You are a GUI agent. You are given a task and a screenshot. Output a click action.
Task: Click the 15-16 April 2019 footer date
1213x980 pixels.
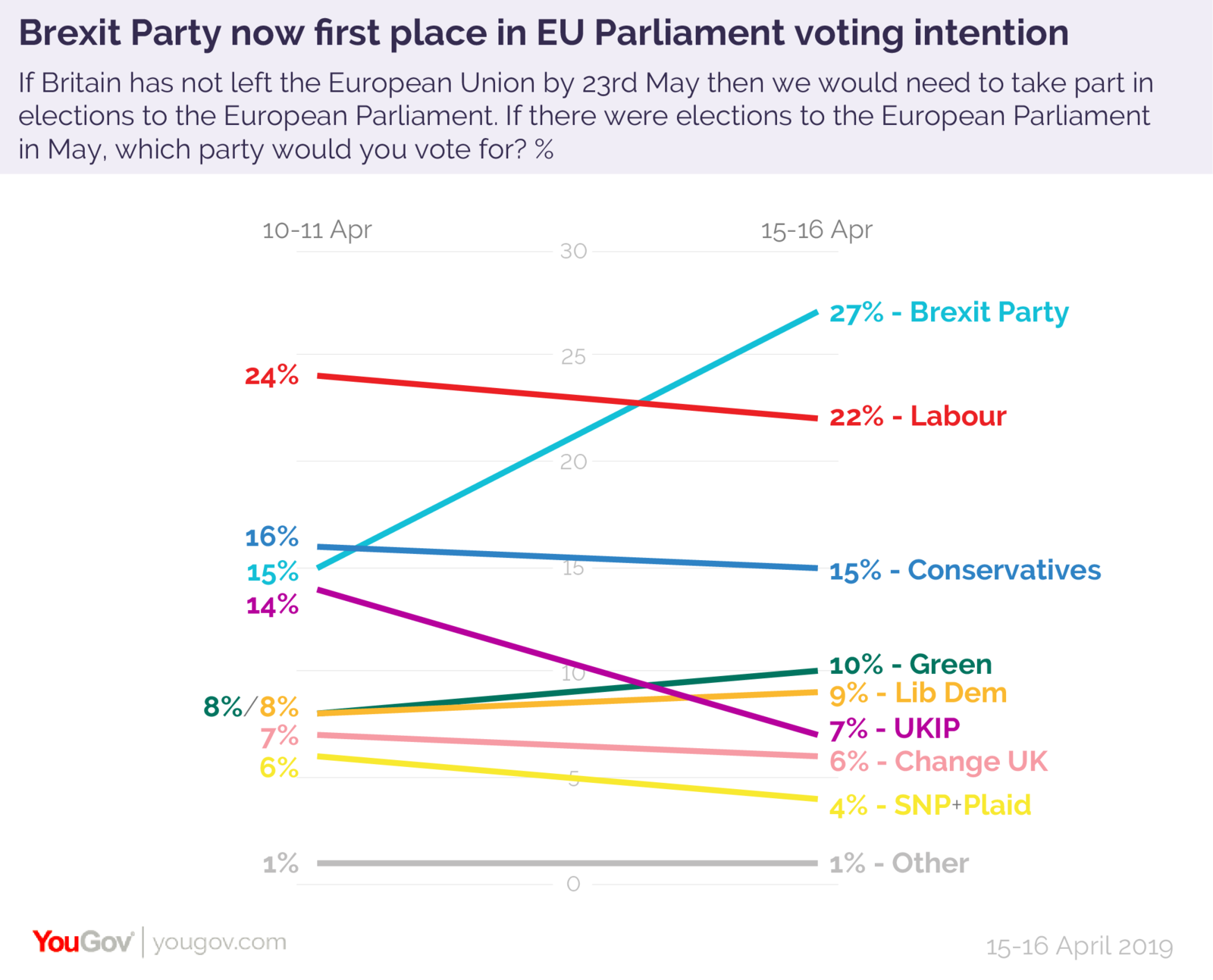coord(1079,947)
